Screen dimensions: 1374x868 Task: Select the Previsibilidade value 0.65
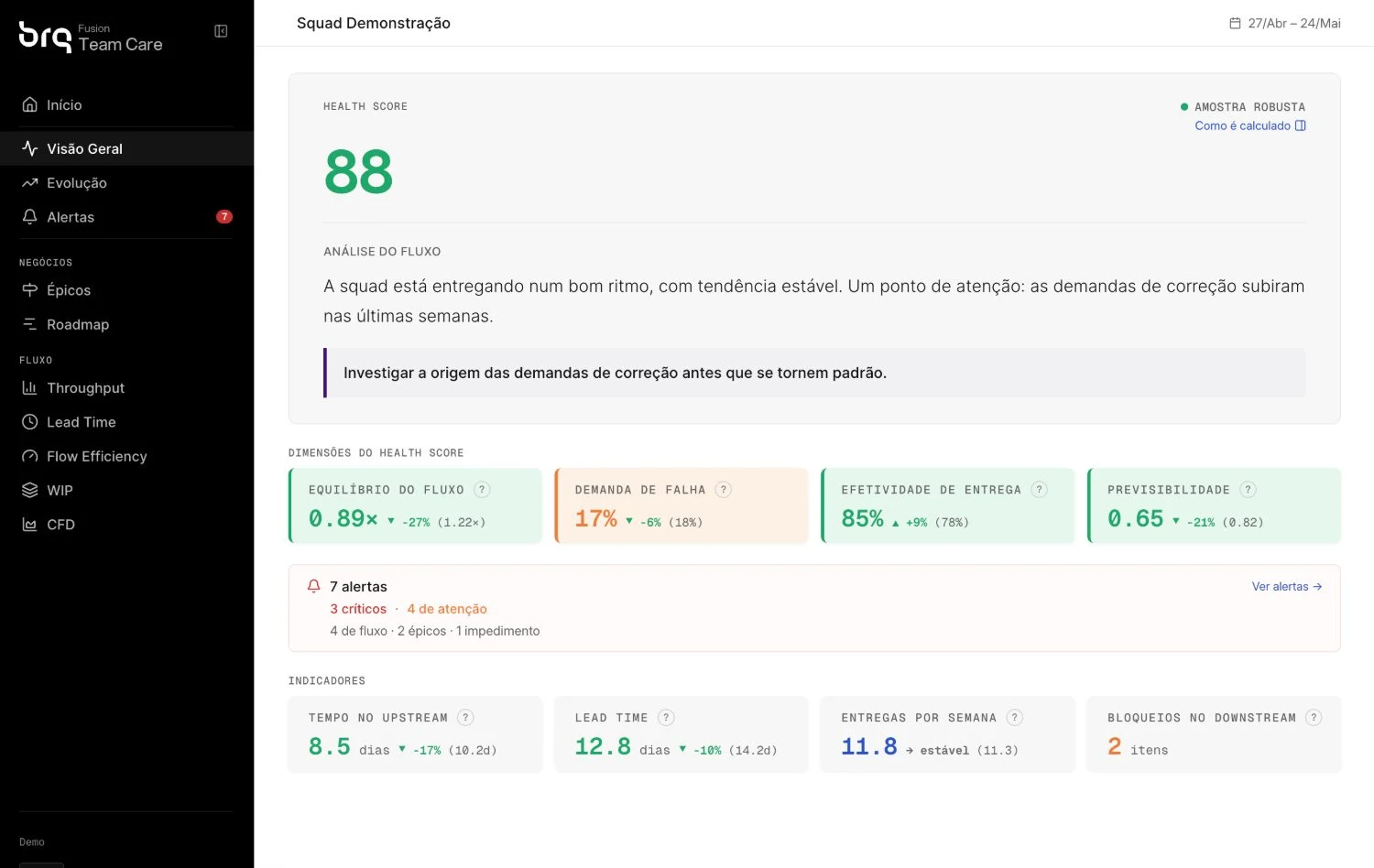[1136, 518]
